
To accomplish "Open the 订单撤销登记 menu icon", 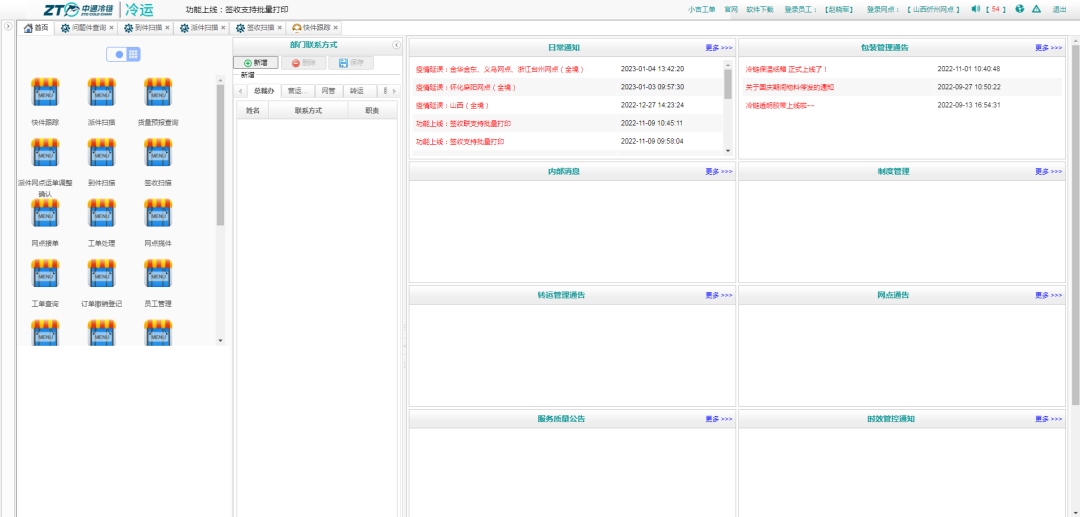I will [101, 273].
